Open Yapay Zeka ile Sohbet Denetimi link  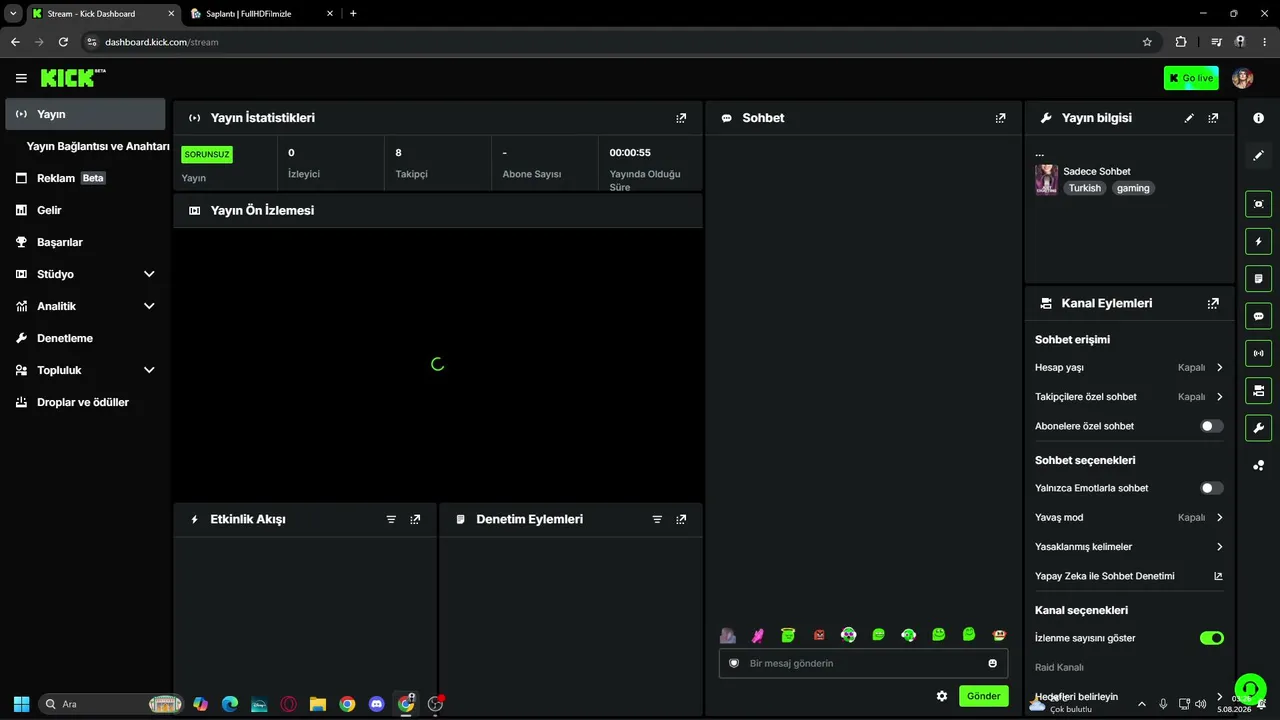(x=1129, y=576)
